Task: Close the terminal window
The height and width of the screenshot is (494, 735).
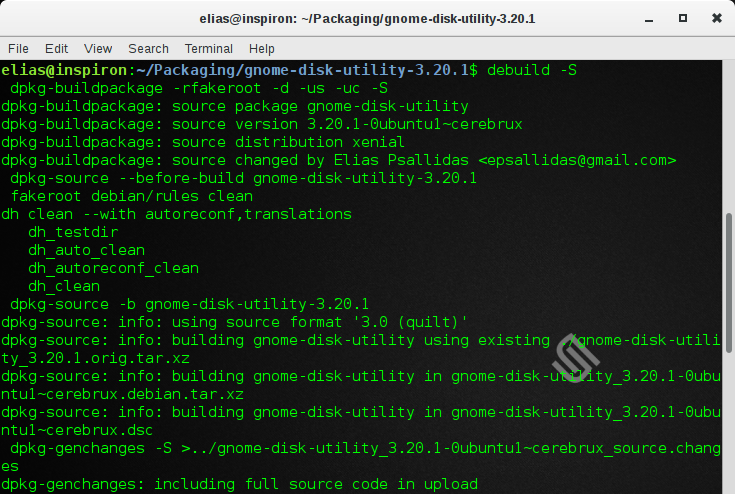Action: (x=714, y=18)
